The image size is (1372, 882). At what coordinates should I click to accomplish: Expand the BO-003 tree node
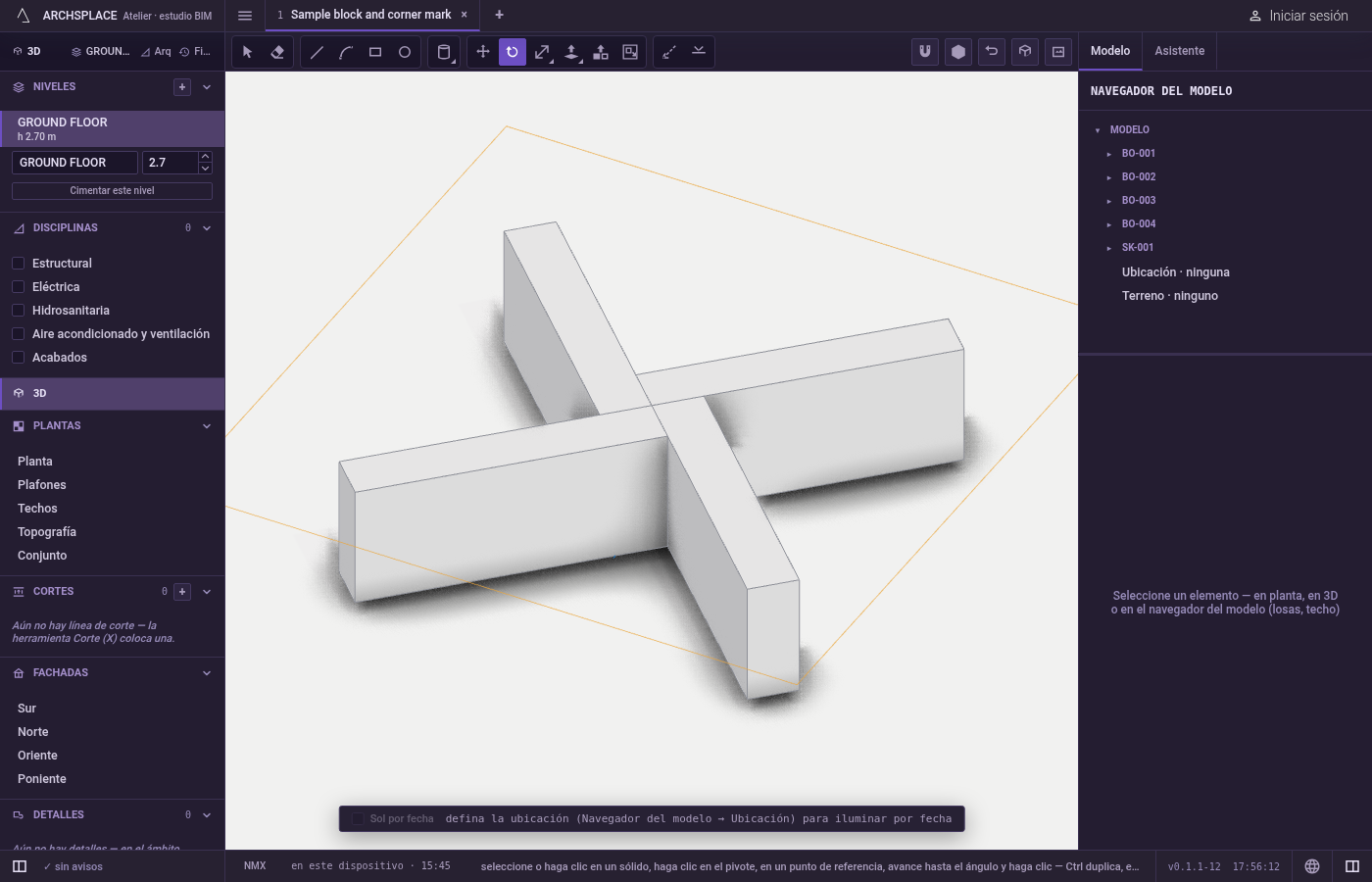coord(1109,201)
